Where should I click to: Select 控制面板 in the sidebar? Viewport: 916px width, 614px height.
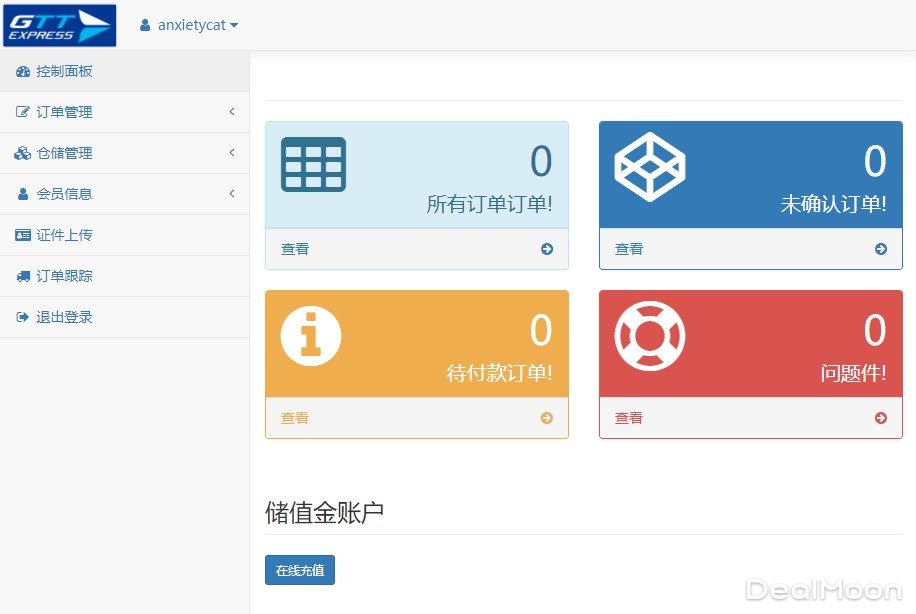point(64,71)
